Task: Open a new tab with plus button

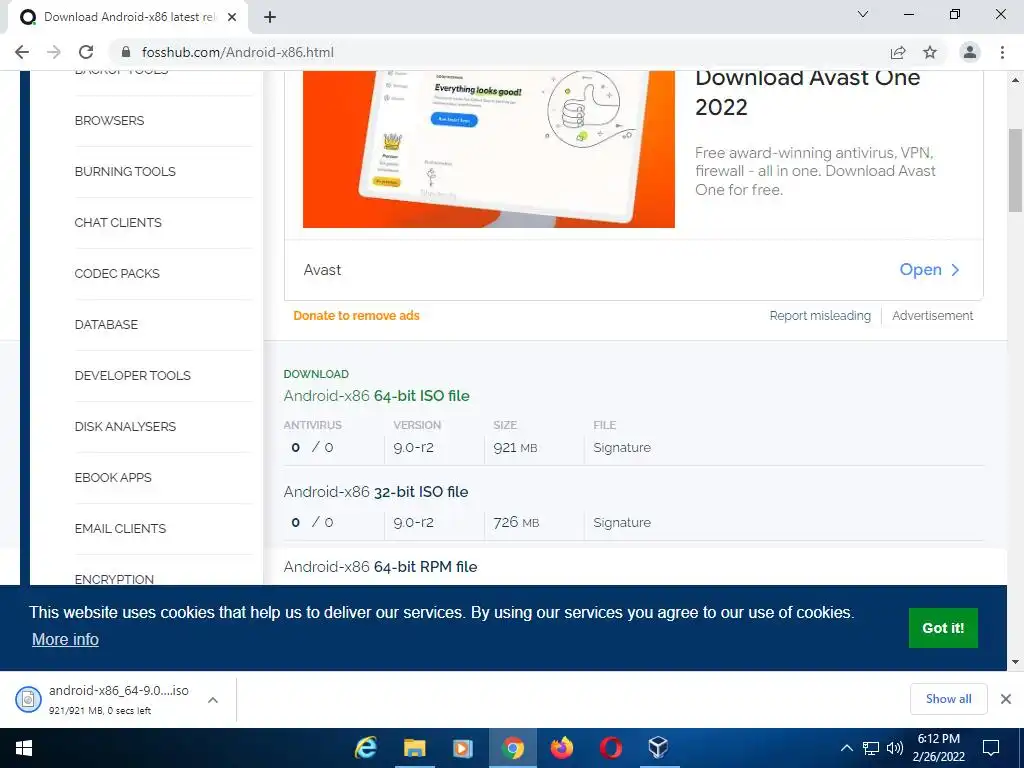Action: point(270,17)
